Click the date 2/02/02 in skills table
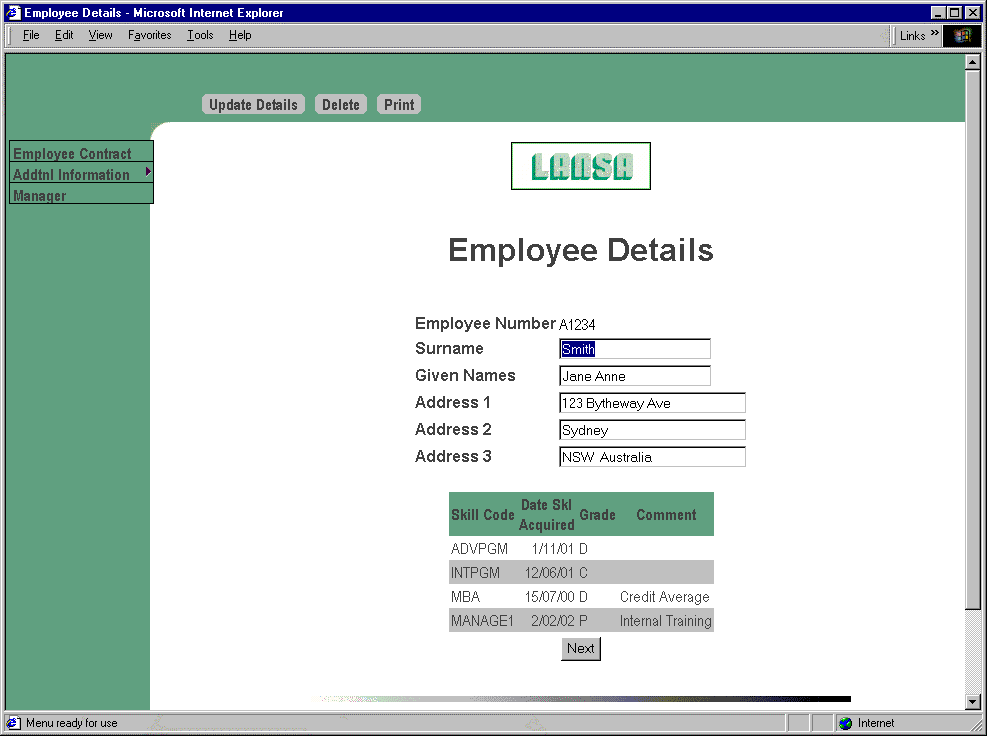 pos(552,621)
